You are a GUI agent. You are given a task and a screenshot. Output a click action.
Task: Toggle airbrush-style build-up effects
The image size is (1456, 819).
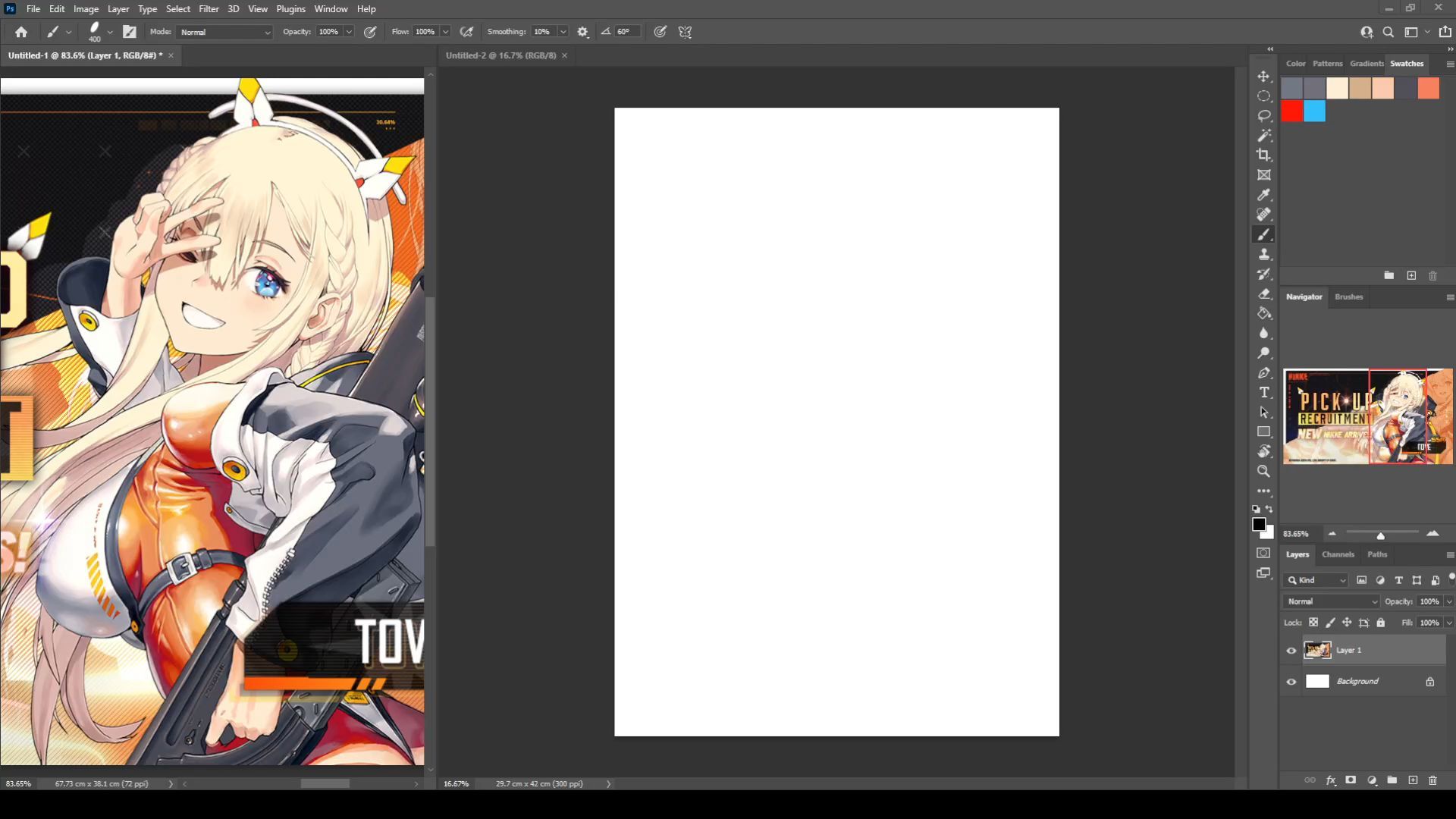click(466, 32)
